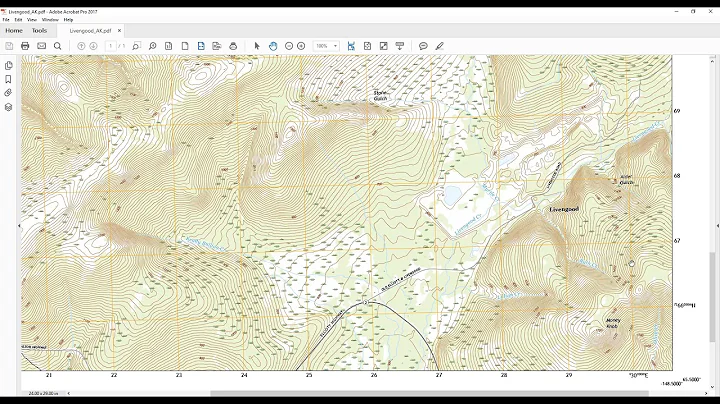Viewport: 720px width, 404px height.
Task: Click the actual size page icon
Action: [169, 46]
